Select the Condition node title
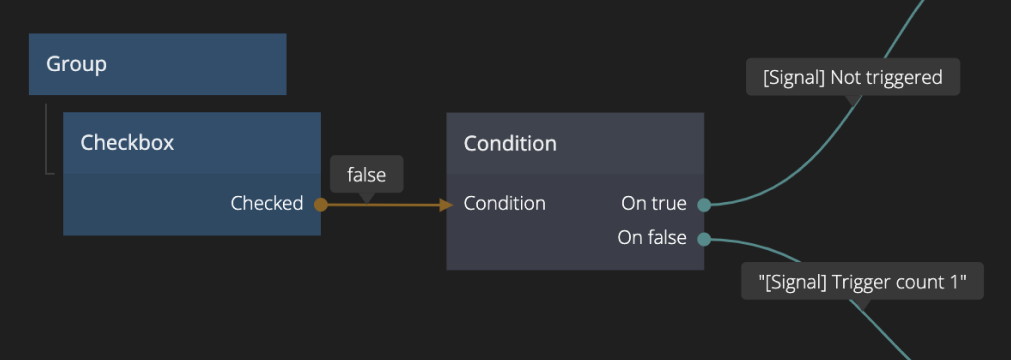Image resolution: width=1011 pixels, height=360 pixels. [x=510, y=143]
